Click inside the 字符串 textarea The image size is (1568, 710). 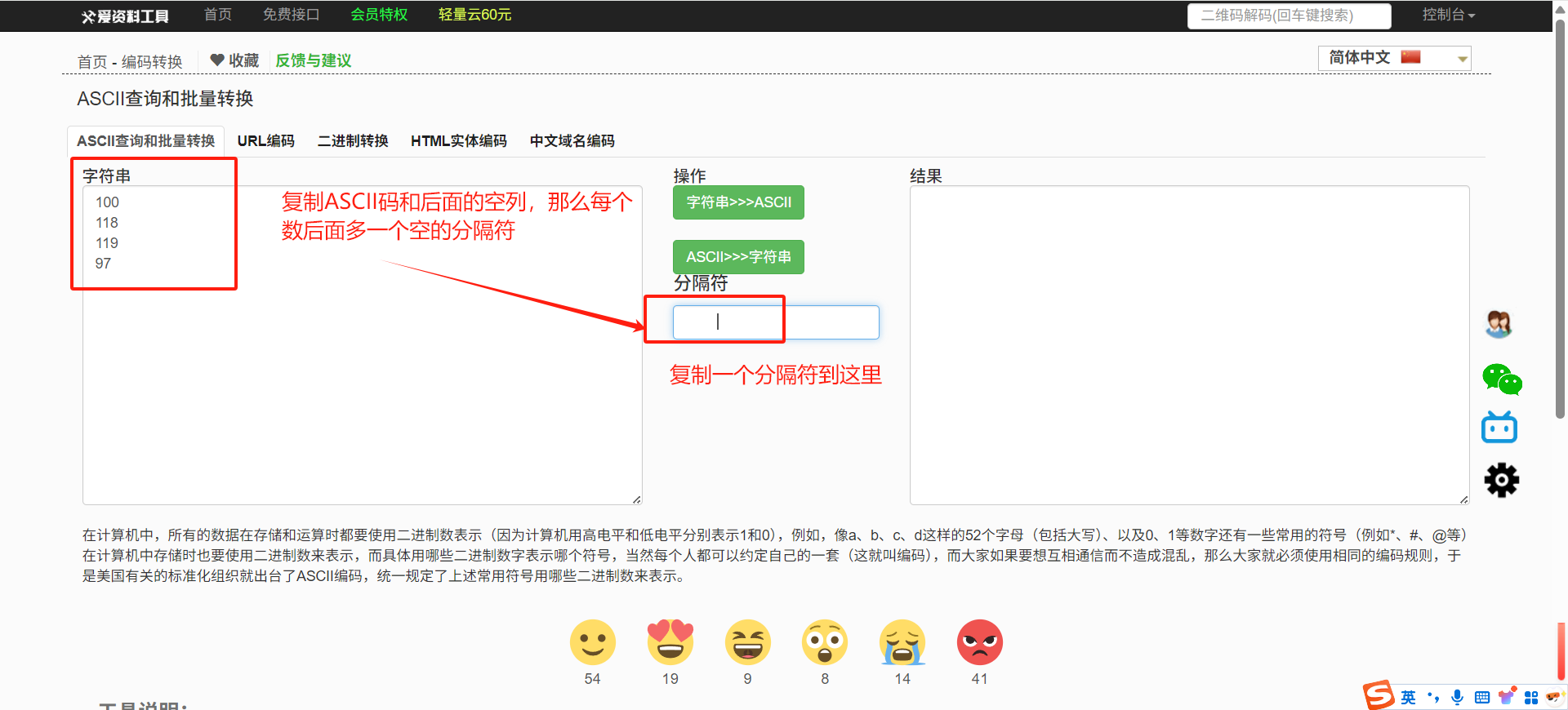point(362,345)
